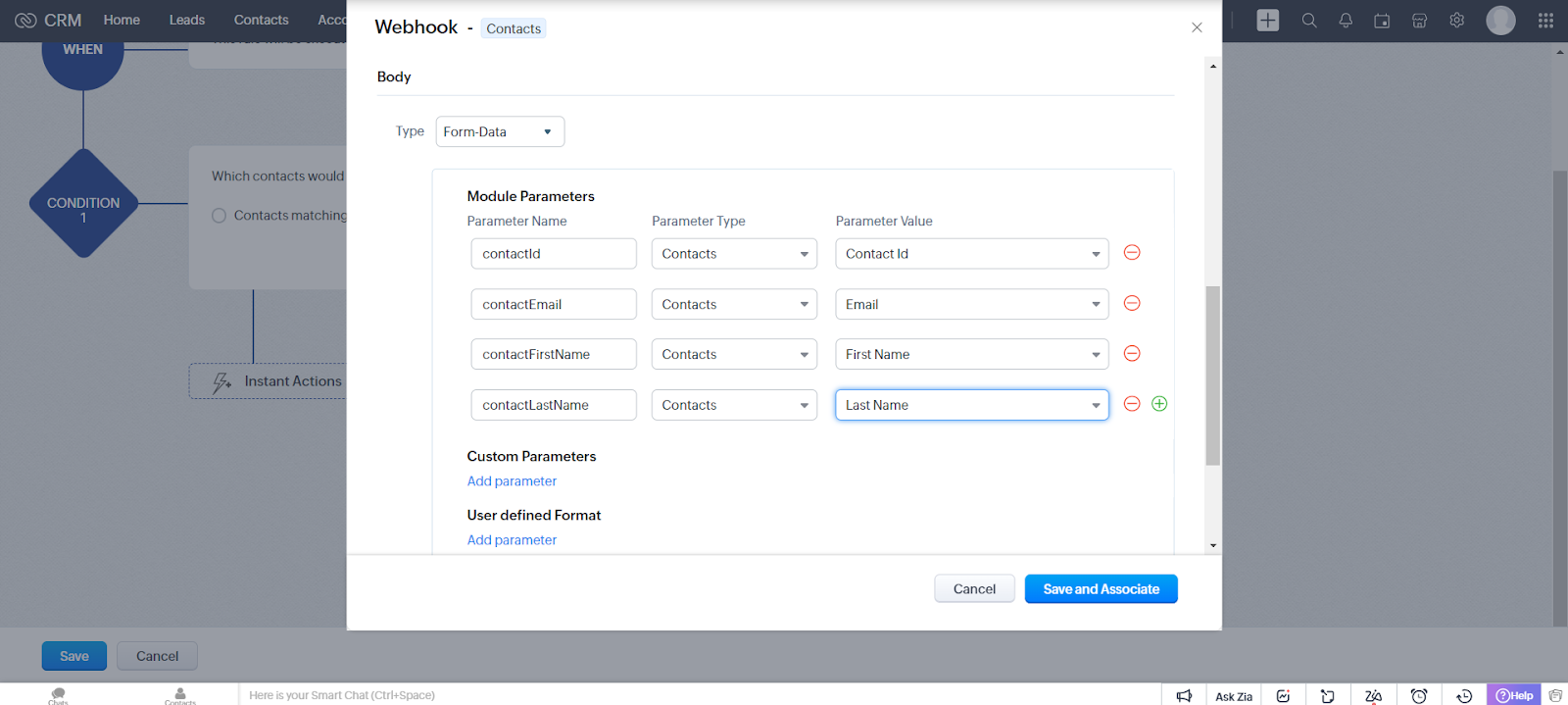Viewport: 1568px width, 705px height.
Task: Click the dialog scroll down arrow
Action: (1213, 545)
